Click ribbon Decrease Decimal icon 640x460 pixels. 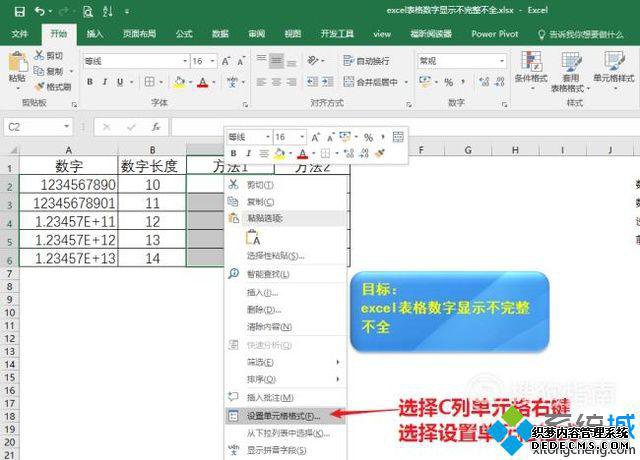(500, 82)
